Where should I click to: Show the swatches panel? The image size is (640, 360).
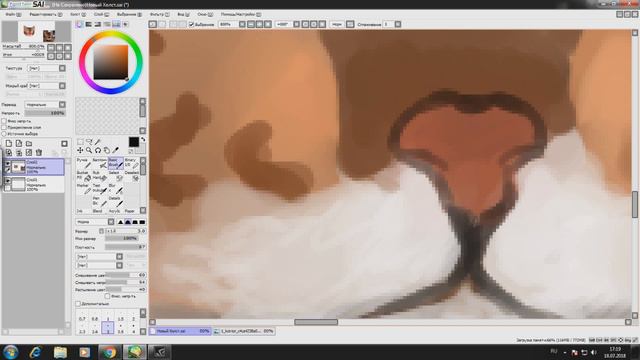[116, 24]
